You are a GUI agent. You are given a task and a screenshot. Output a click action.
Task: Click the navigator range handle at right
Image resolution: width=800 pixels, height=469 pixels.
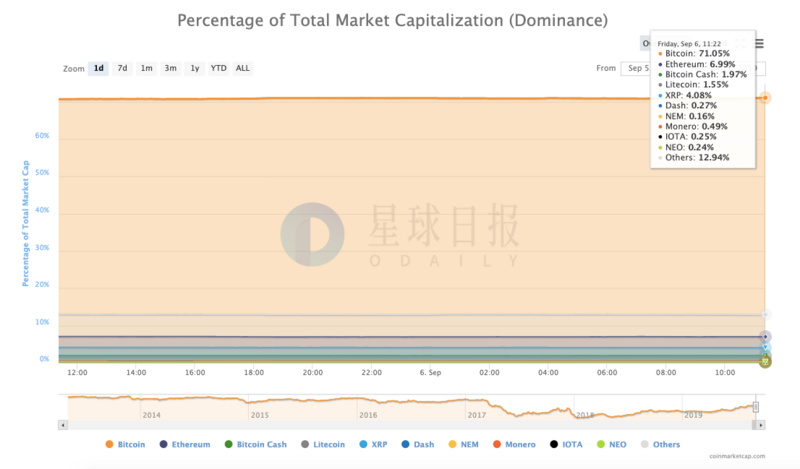[x=756, y=407]
